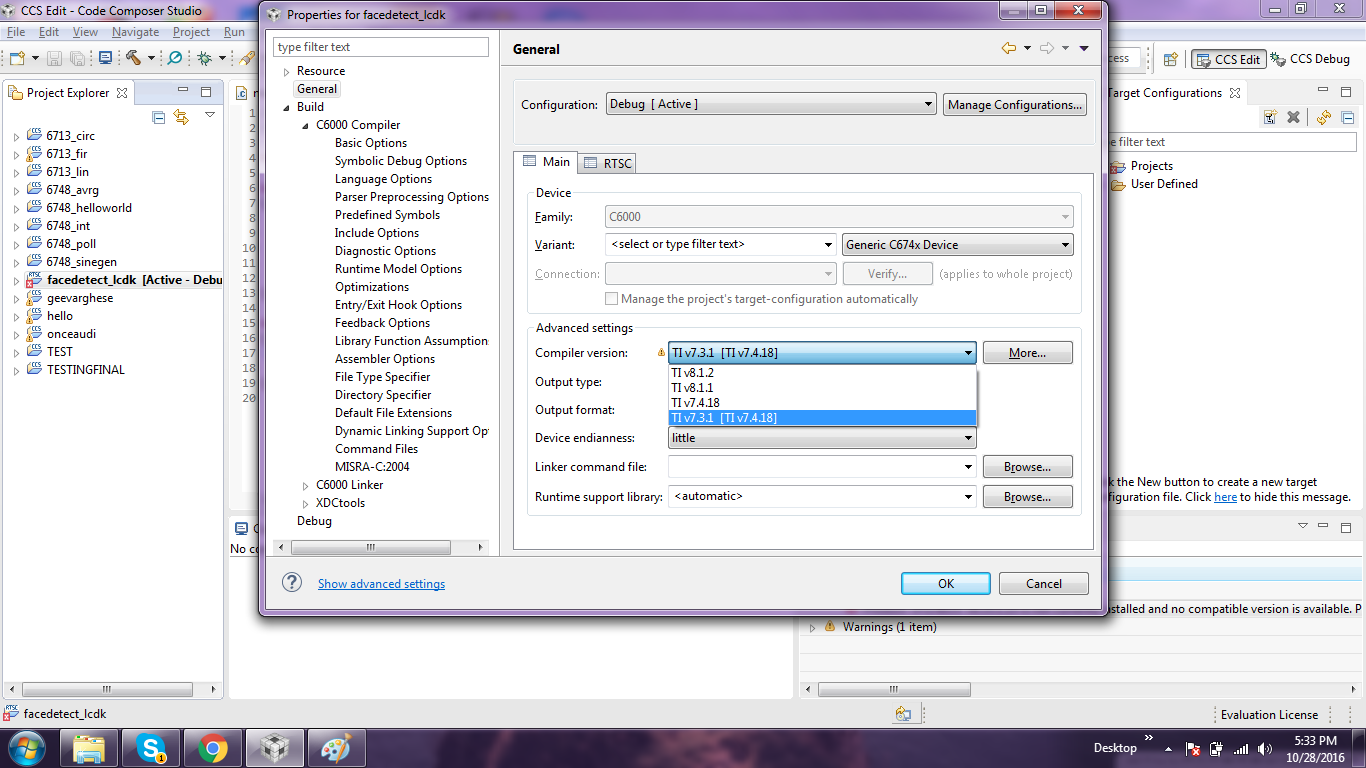Click Show advanced settings link
Image resolution: width=1366 pixels, height=768 pixels.
point(381,584)
